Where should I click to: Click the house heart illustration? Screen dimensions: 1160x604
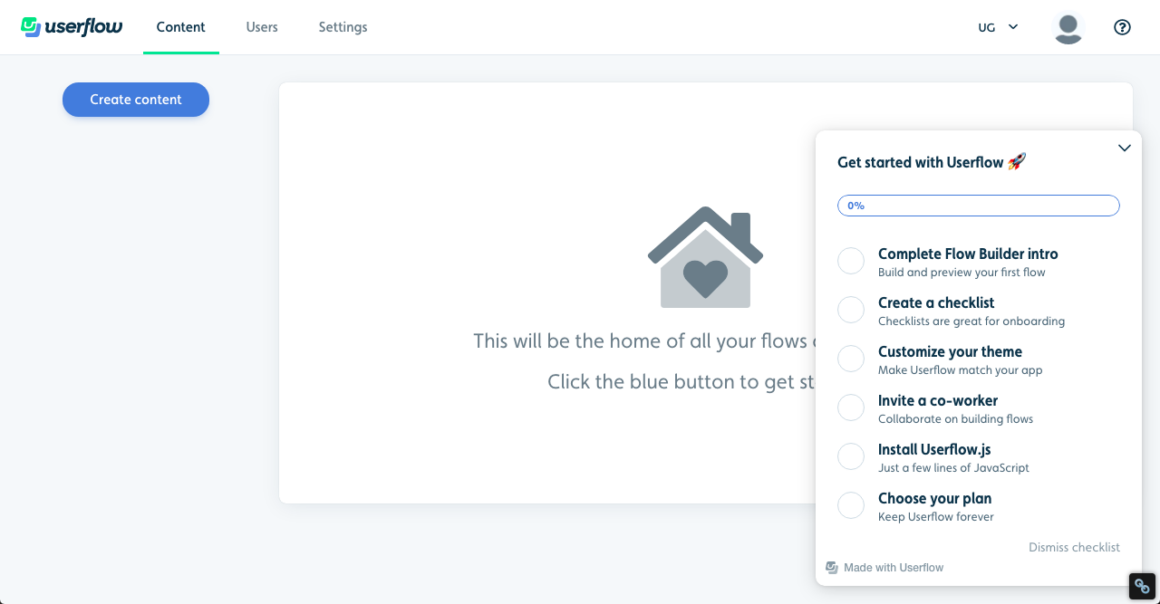point(705,257)
